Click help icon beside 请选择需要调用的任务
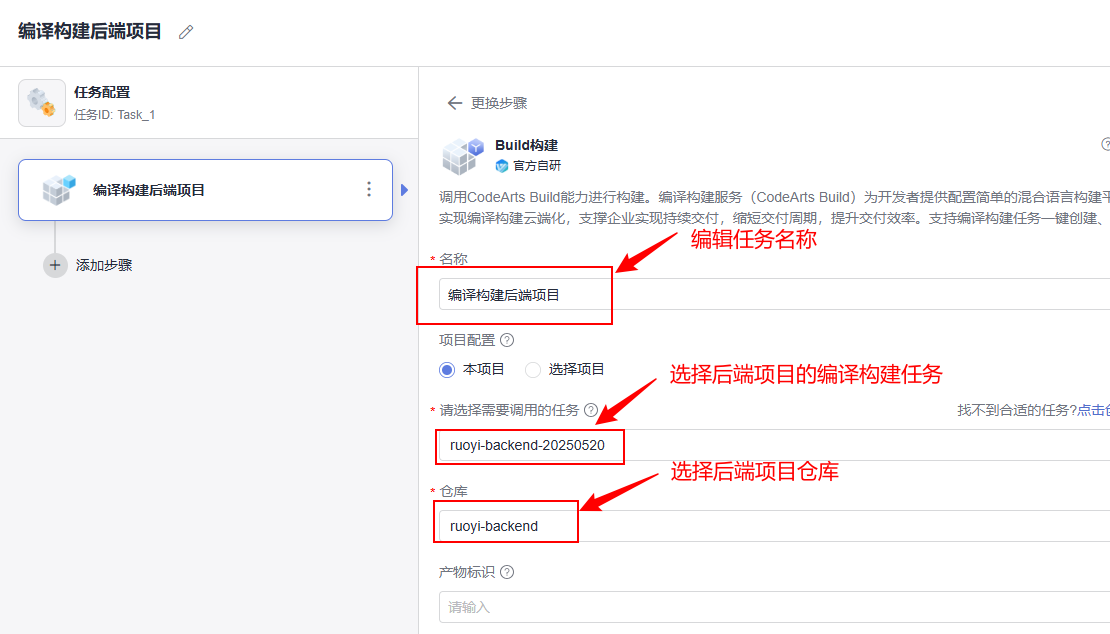The width and height of the screenshot is (1110, 634). (x=591, y=410)
